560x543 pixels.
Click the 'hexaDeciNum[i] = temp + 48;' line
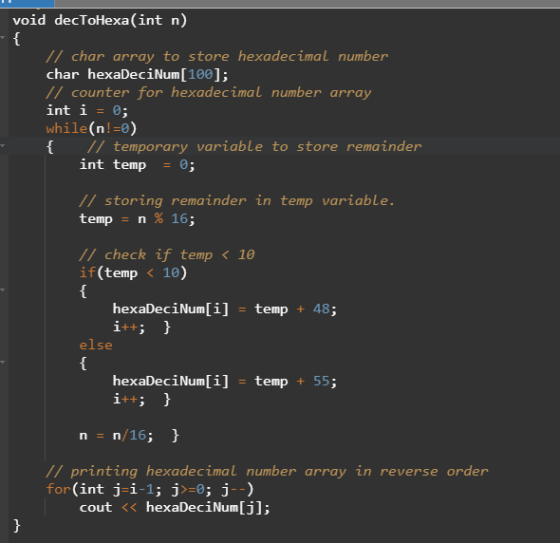pyautogui.click(x=225, y=309)
